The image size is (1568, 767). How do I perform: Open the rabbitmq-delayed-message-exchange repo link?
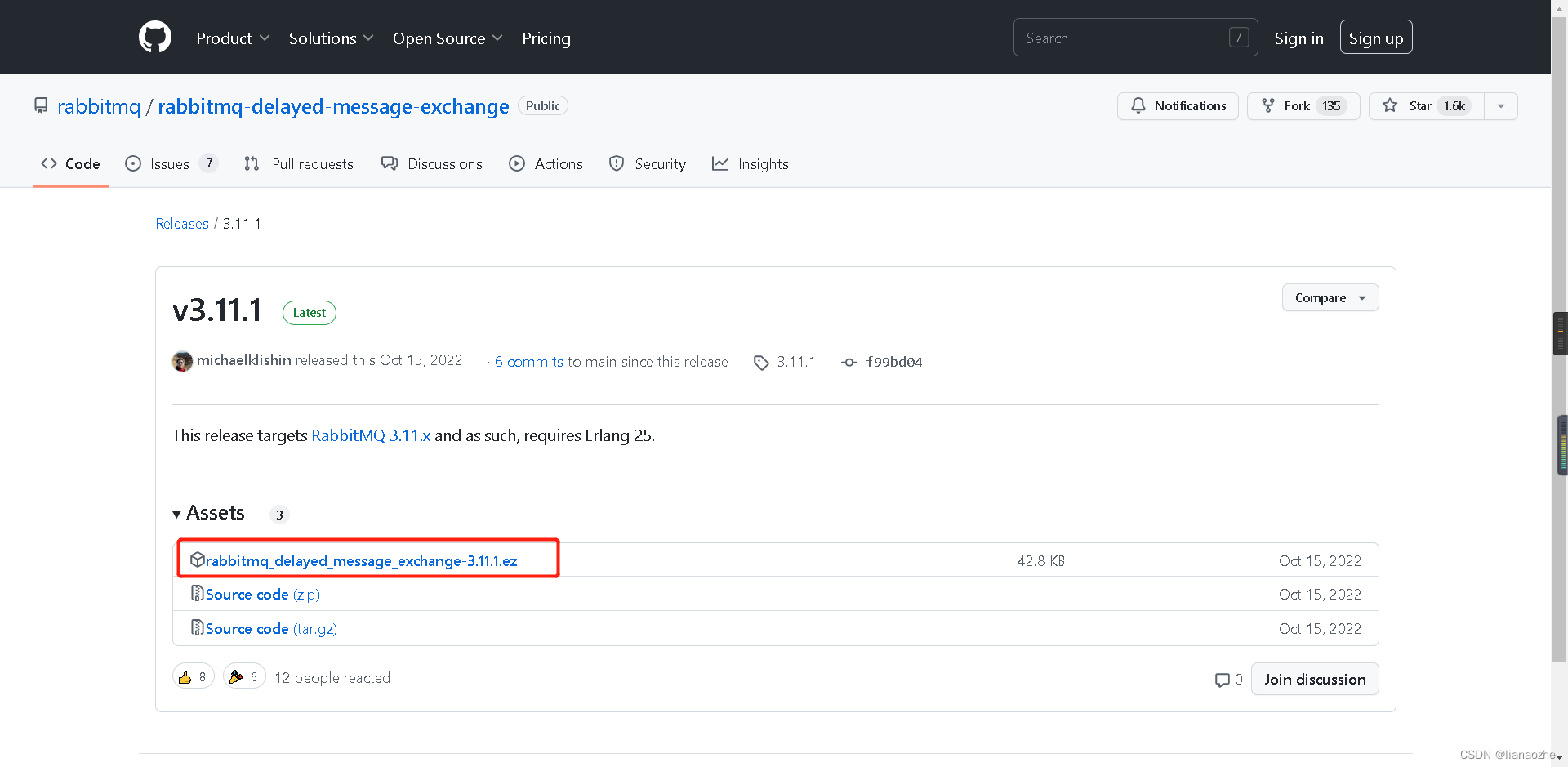[x=333, y=106]
